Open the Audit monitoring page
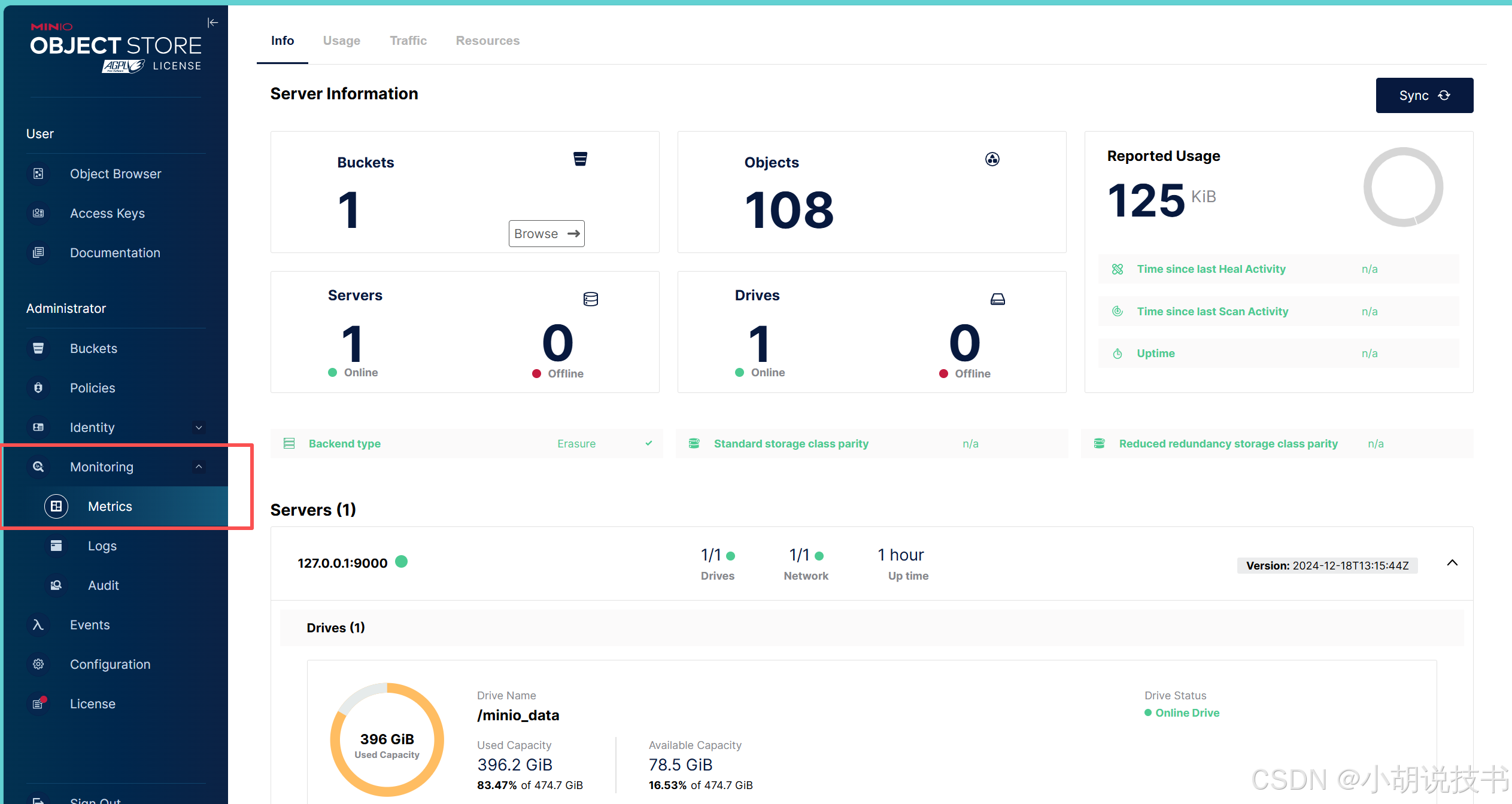This screenshot has height=804, width=1512. point(103,585)
